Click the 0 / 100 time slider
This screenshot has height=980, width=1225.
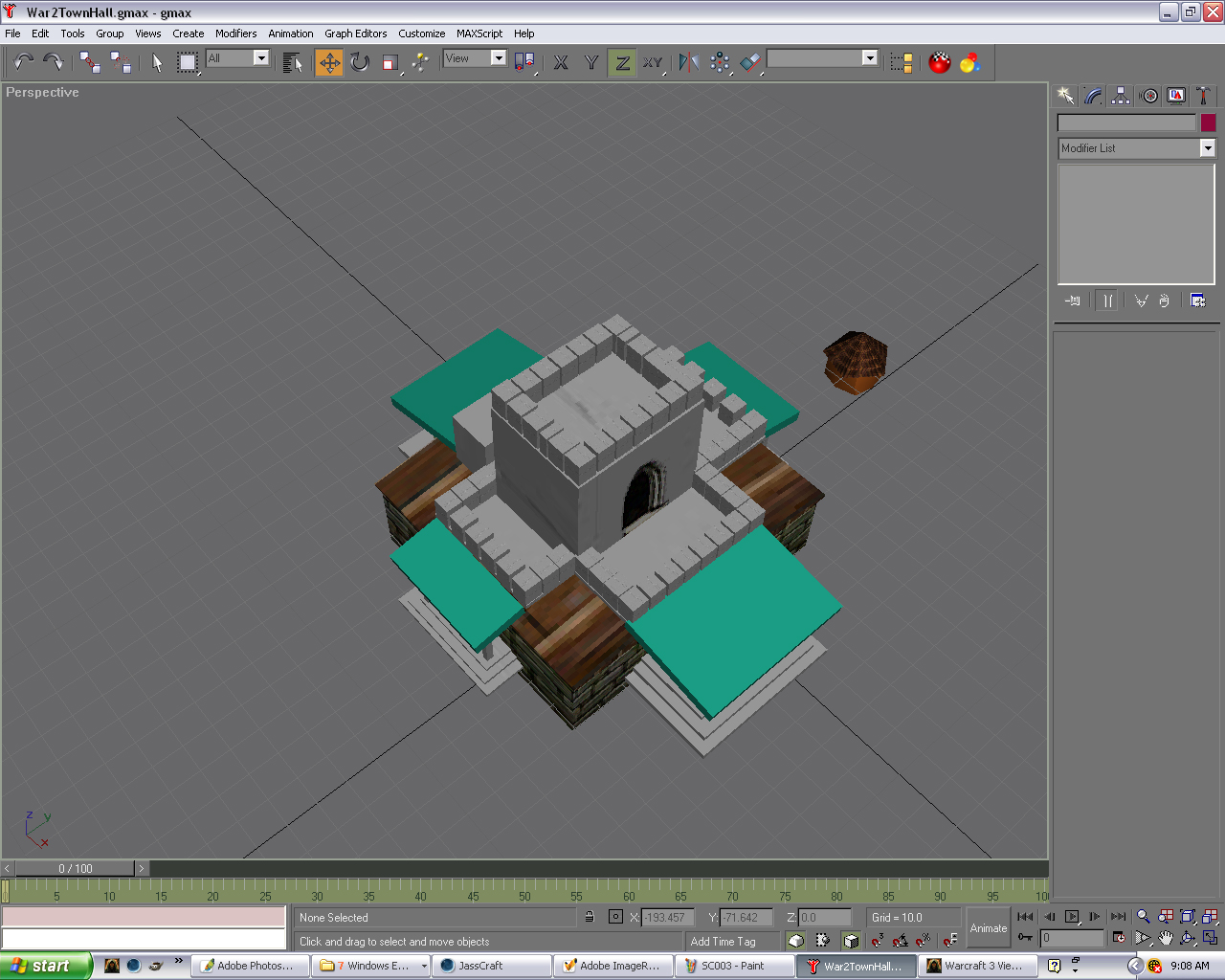75,868
